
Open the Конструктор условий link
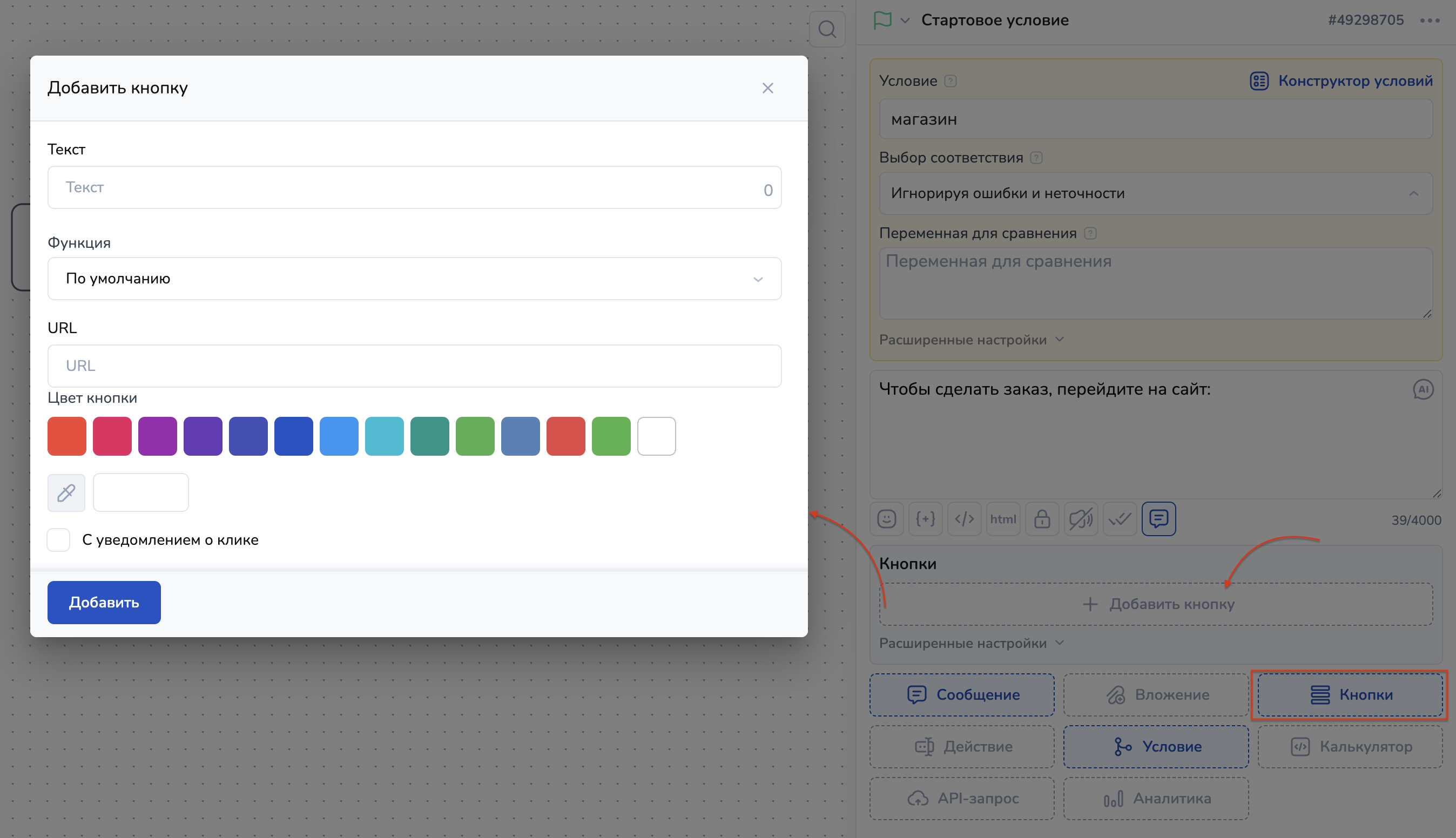click(1342, 81)
